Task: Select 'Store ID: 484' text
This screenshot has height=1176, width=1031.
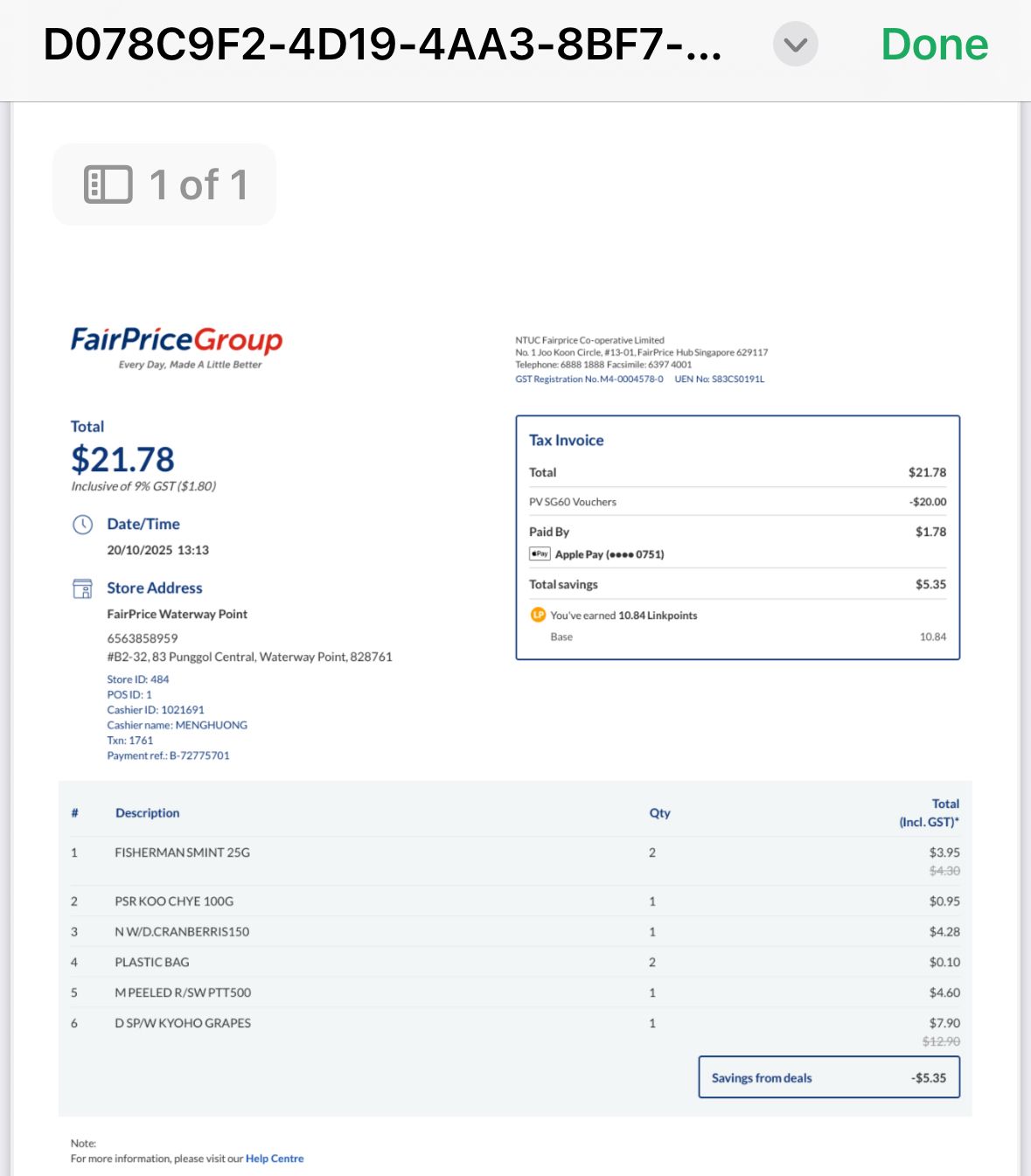Action: point(138,679)
